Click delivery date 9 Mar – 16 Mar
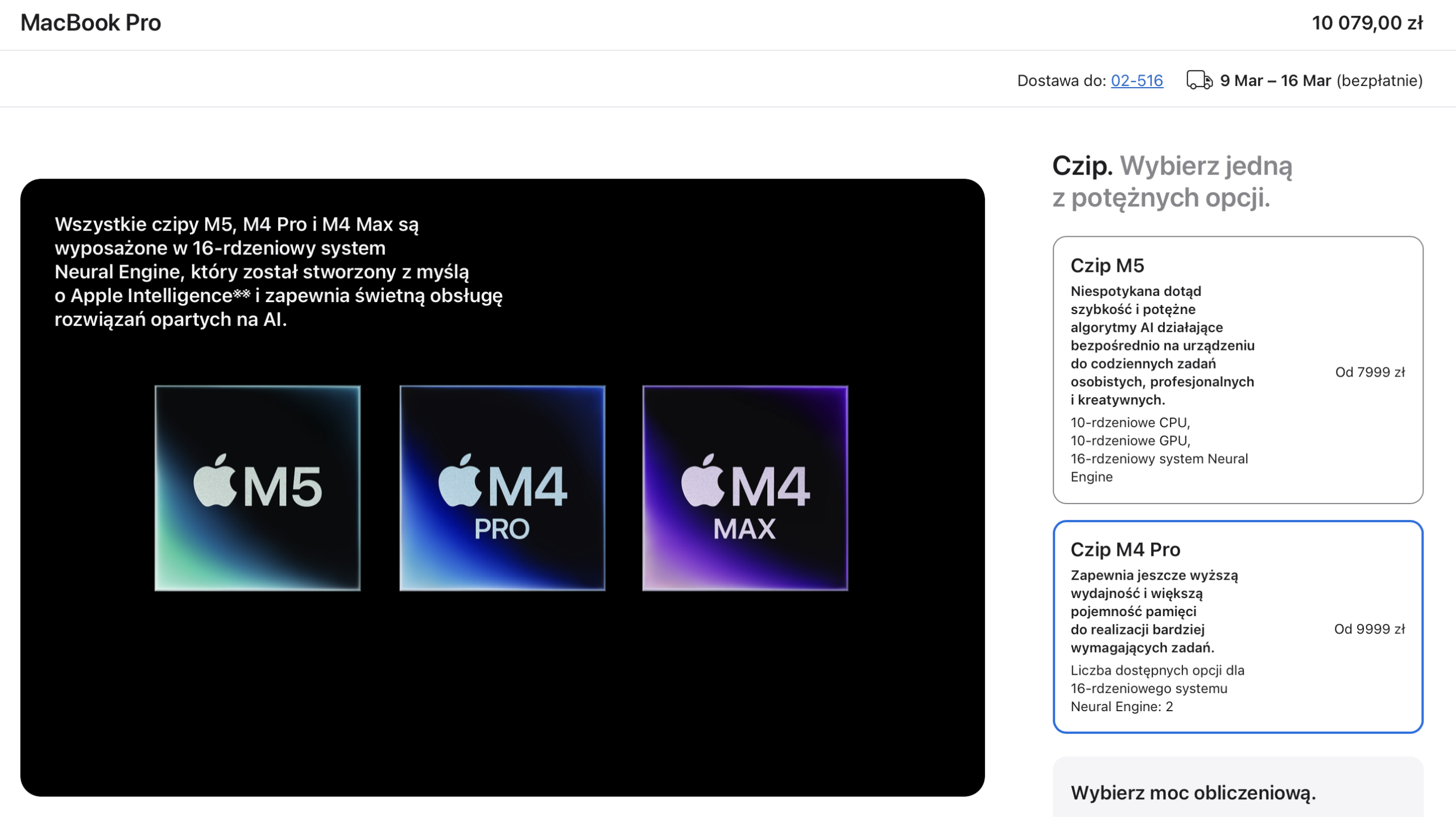Viewport: 1456px width, 817px height. click(x=1275, y=81)
